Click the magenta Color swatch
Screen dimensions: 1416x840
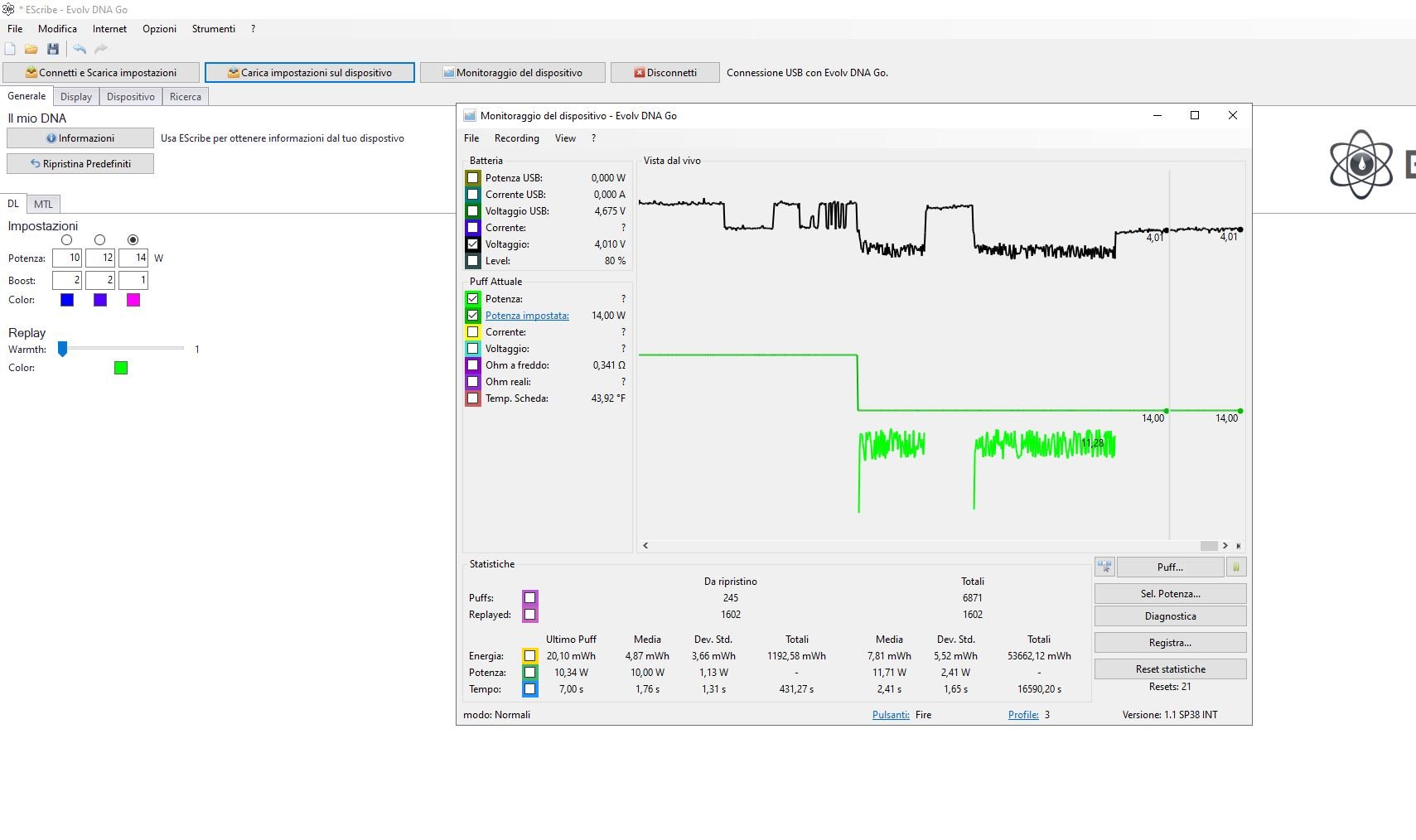tap(133, 300)
